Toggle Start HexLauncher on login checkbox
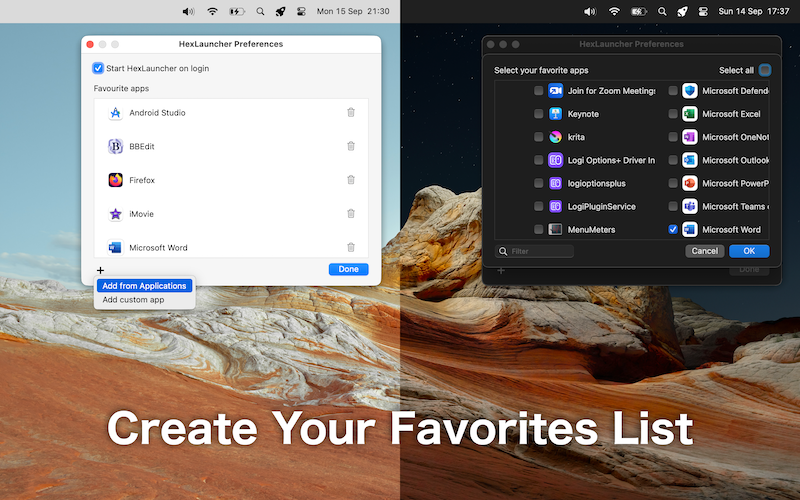 (x=98, y=68)
